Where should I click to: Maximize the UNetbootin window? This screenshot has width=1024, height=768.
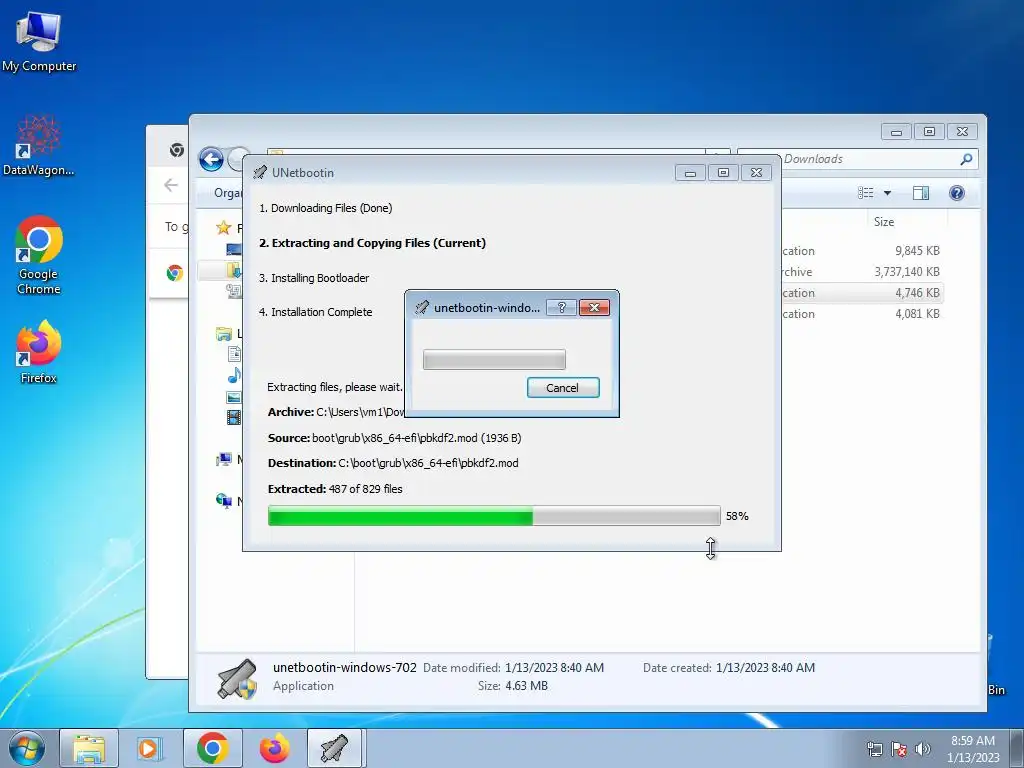(723, 172)
